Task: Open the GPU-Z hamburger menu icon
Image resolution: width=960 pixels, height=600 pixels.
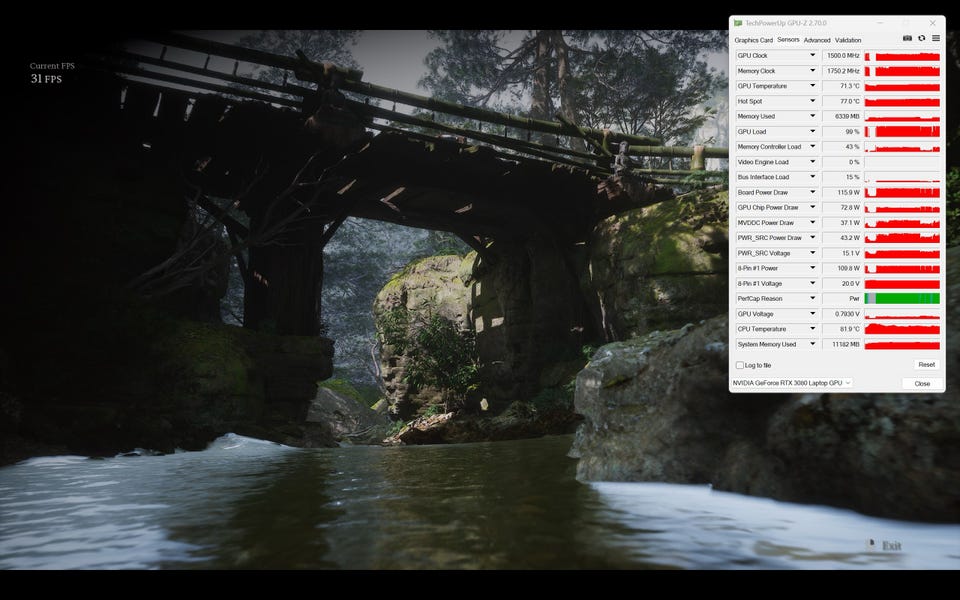Action: pos(936,38)
